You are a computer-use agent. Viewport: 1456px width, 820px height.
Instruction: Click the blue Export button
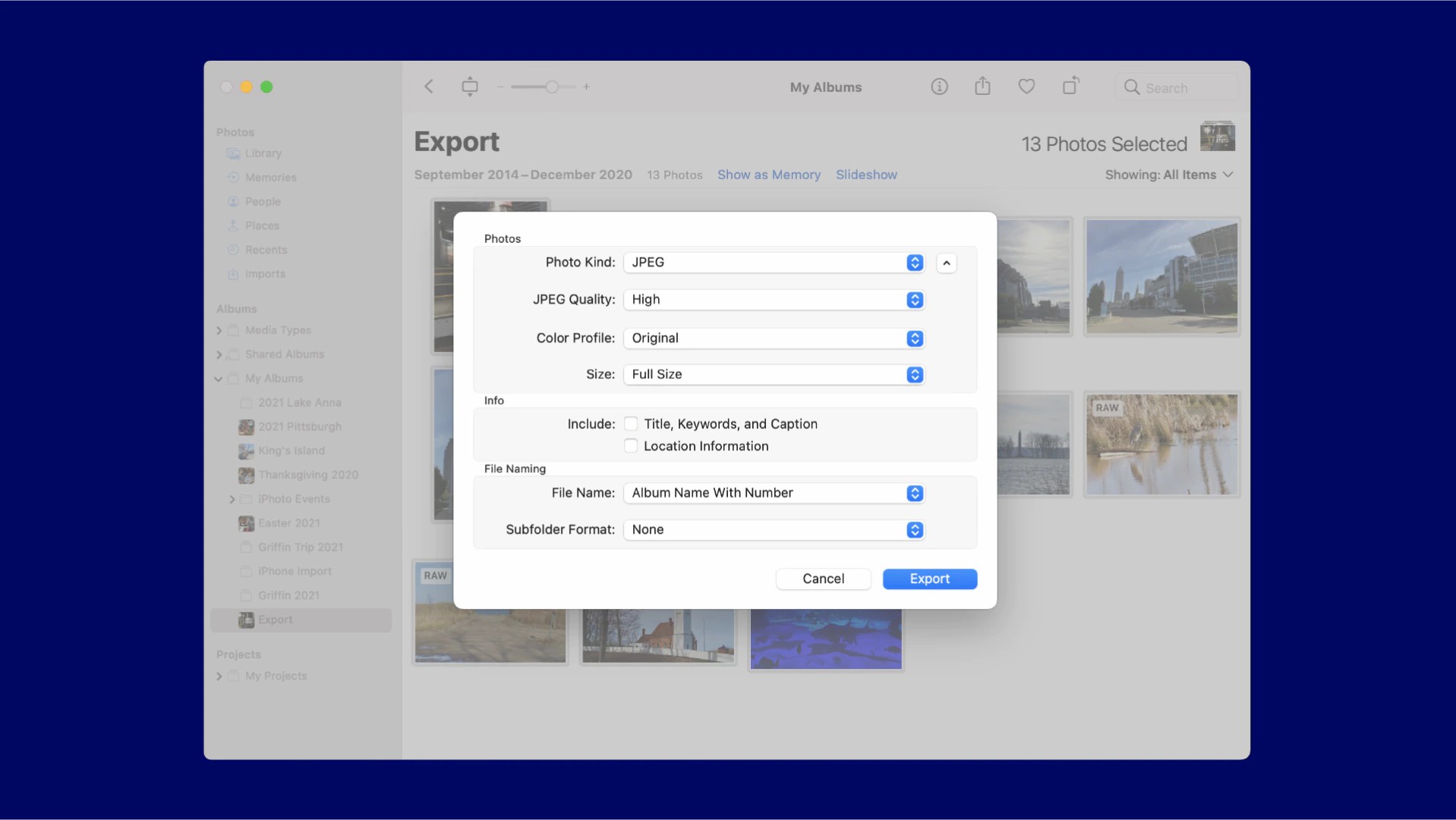coord(929,579)
